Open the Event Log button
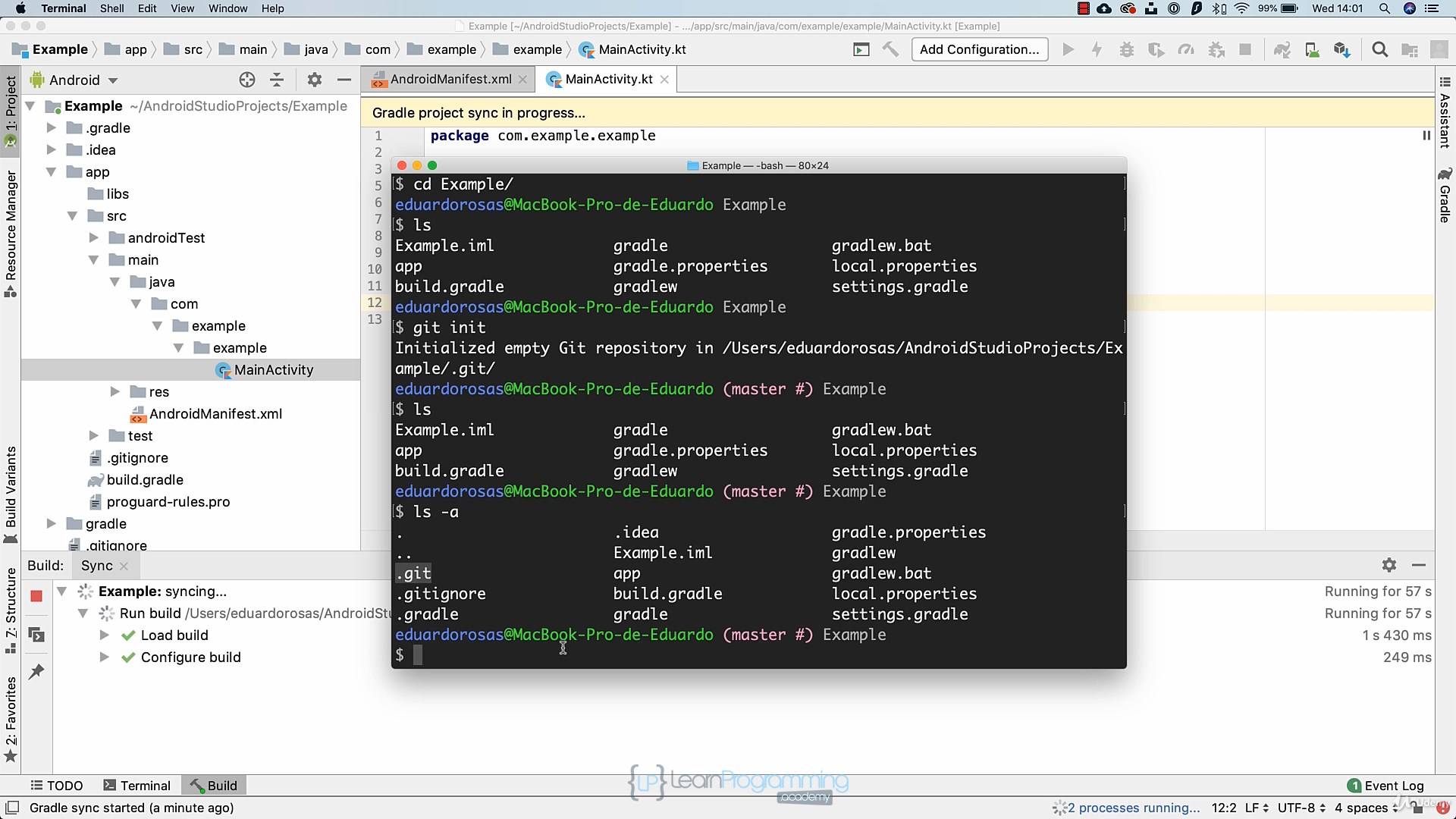Image resolution: width=1456 pixels, height=819 pixels. click(1385, 786)
